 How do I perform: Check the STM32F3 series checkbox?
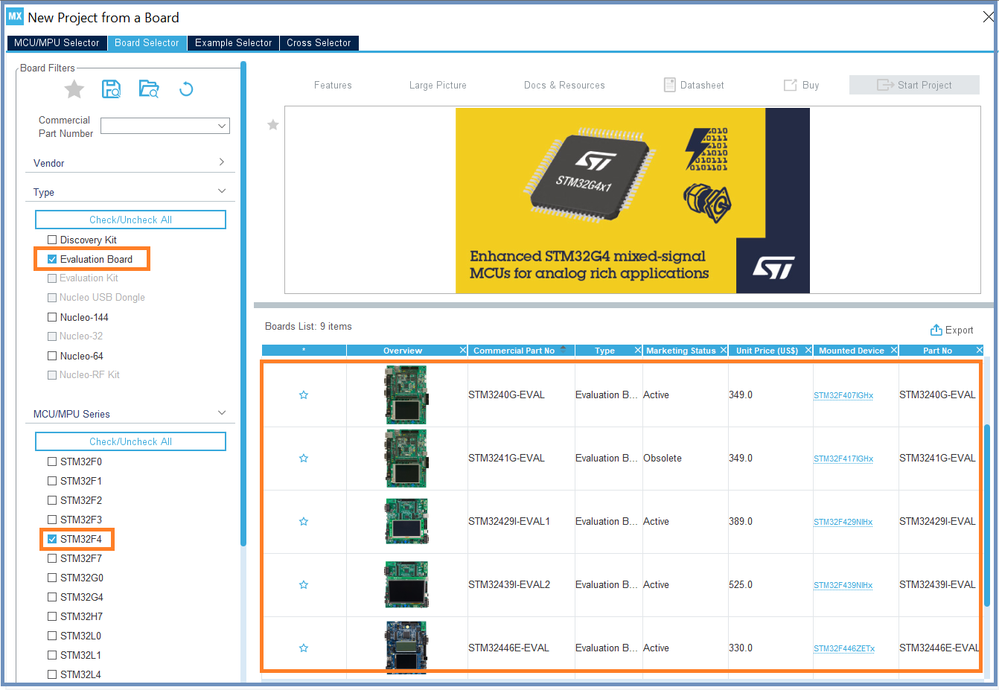(52, 520)
